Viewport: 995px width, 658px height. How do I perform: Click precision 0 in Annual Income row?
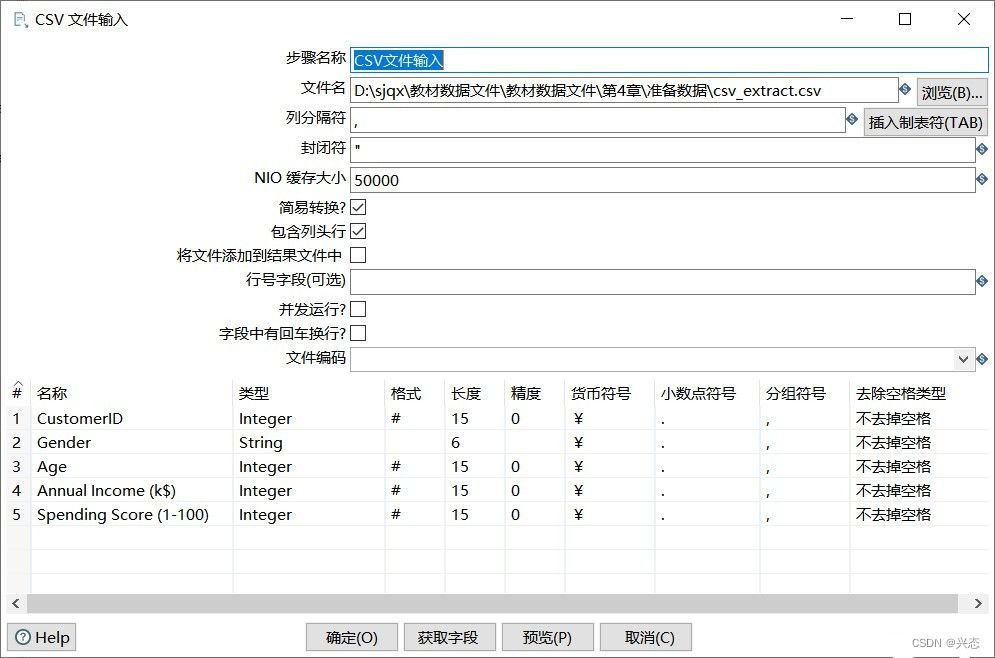click(534, 490)
